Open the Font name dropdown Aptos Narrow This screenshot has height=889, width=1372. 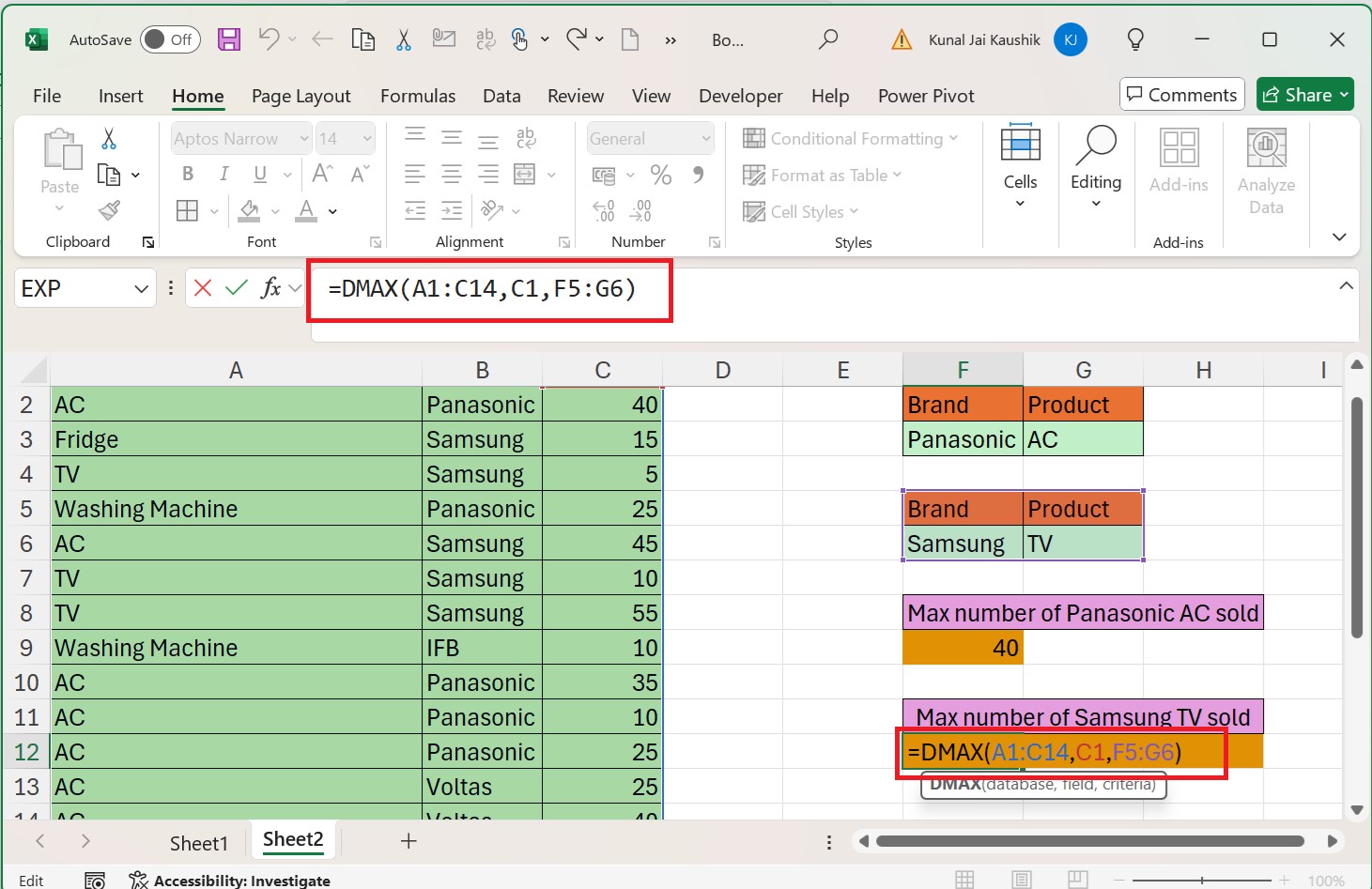[304, 139]
